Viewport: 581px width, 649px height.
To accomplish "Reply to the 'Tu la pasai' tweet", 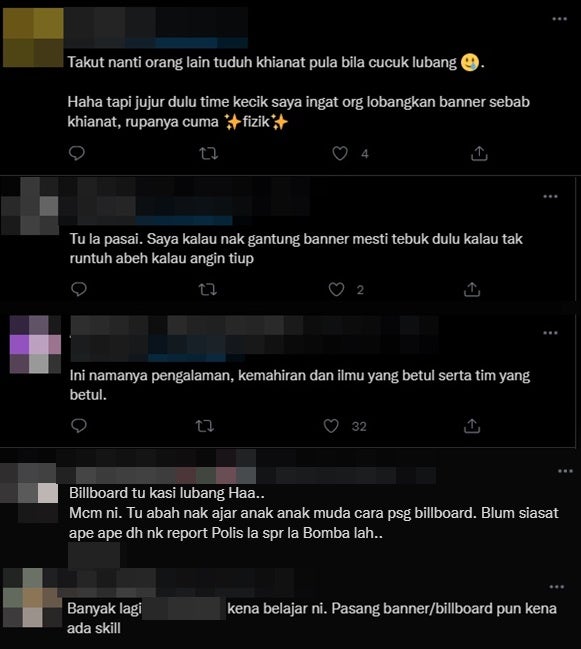I will (79, 289).
